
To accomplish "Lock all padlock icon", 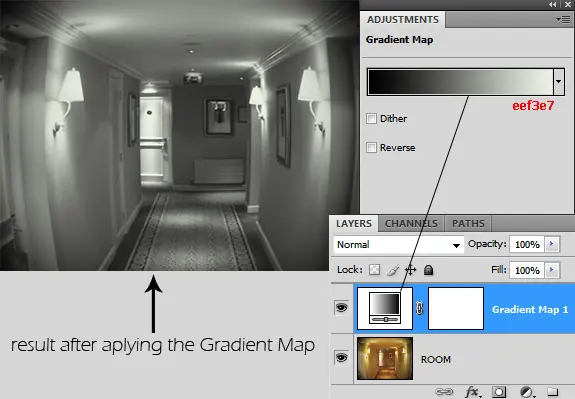I will coord(428,270).
